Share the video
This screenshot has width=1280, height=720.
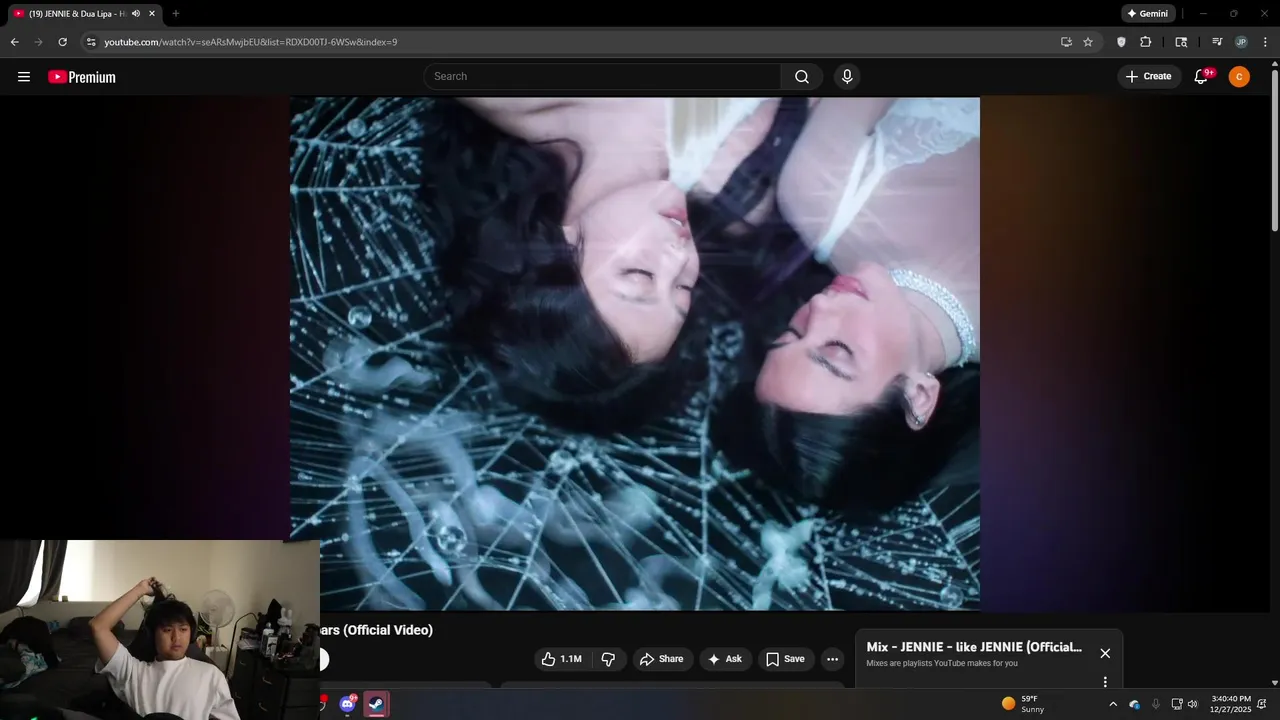[x=662, y=659]
